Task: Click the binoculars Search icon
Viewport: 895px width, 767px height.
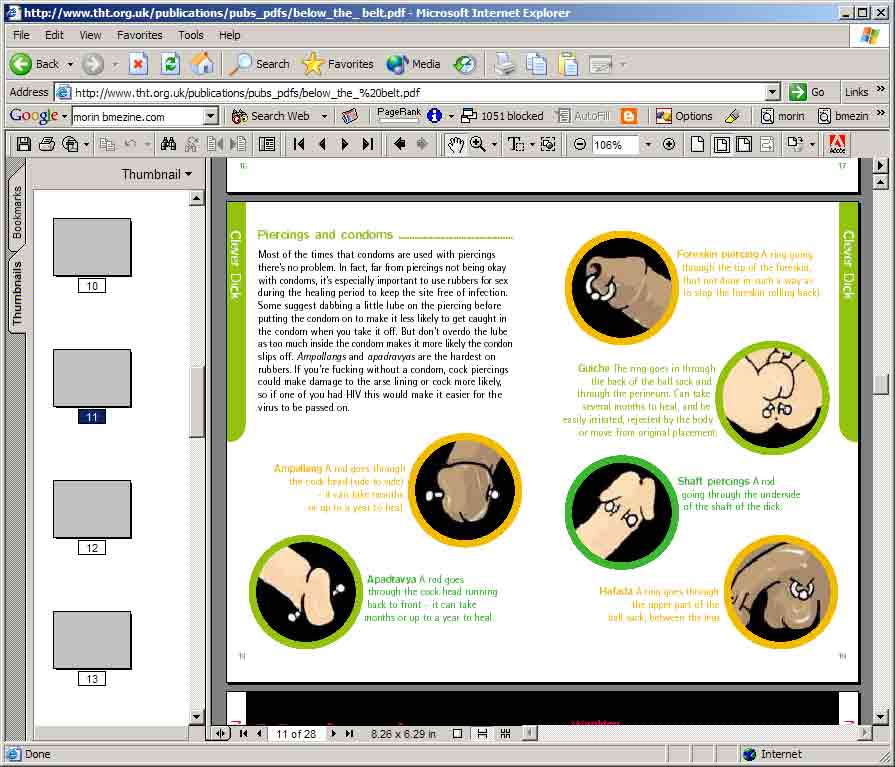Action: coord(168,144)
